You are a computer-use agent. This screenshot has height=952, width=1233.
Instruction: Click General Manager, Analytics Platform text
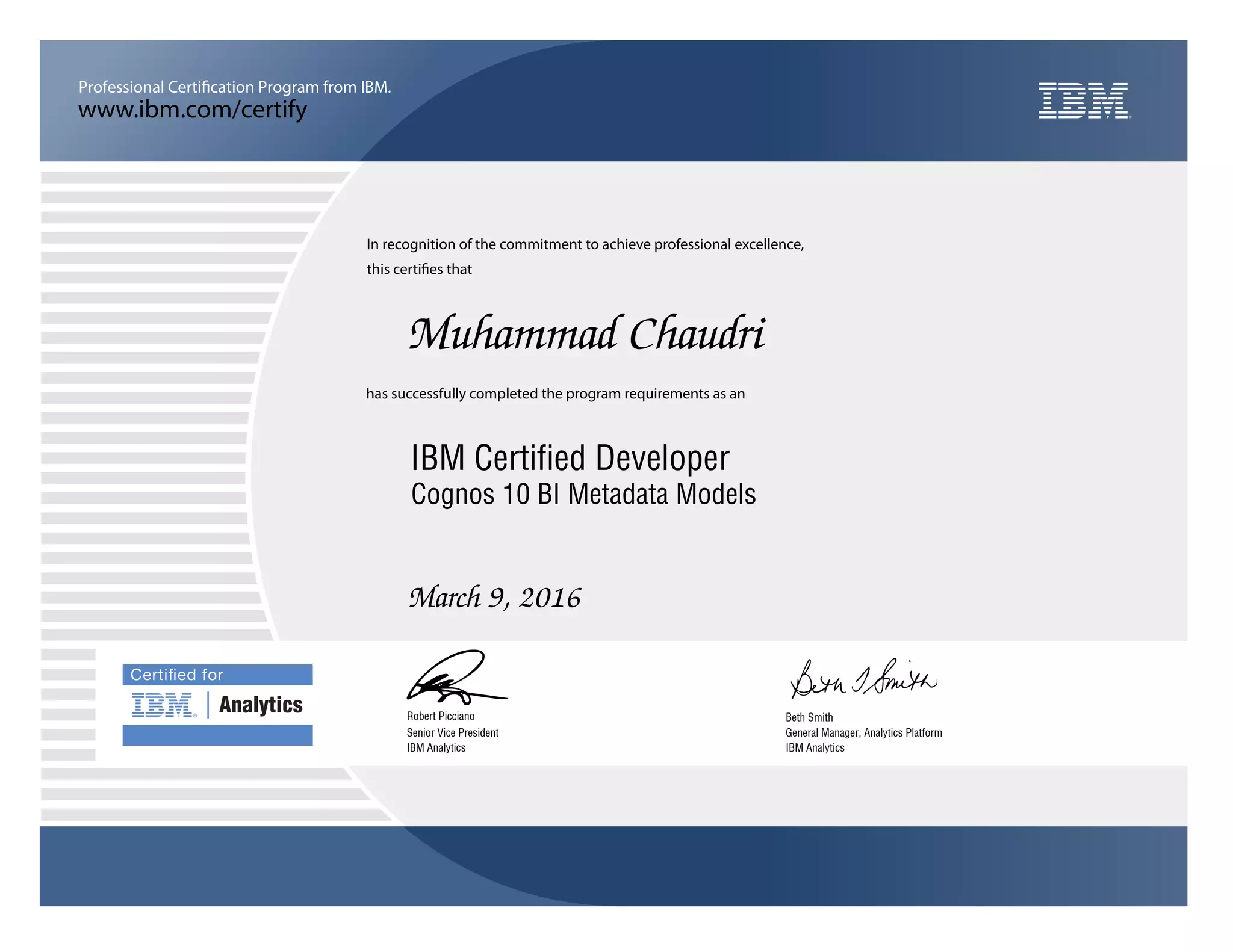863,732
